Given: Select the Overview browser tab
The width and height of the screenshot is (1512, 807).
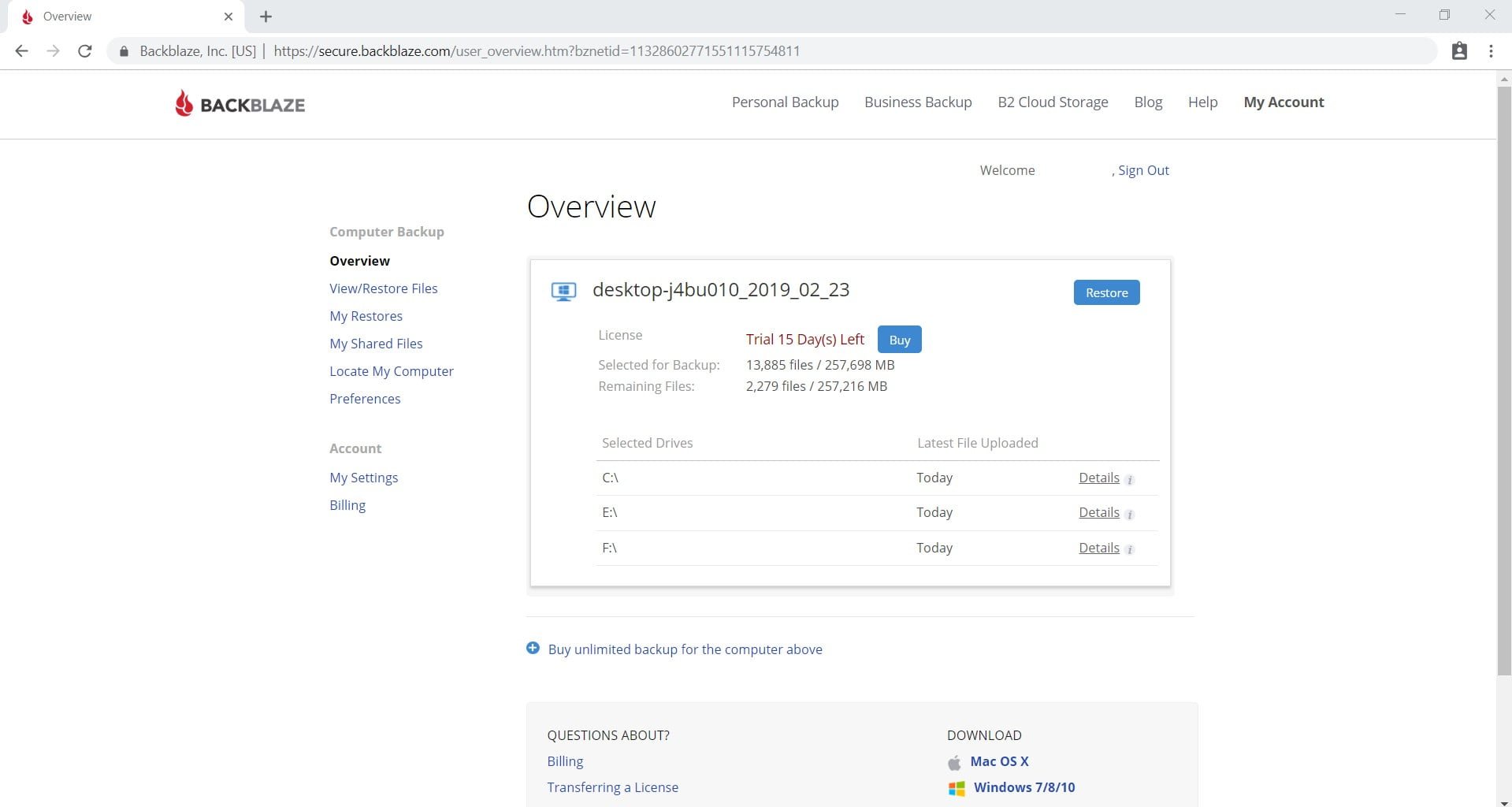Looking at the screenshot, I should [x=126, y=17].
